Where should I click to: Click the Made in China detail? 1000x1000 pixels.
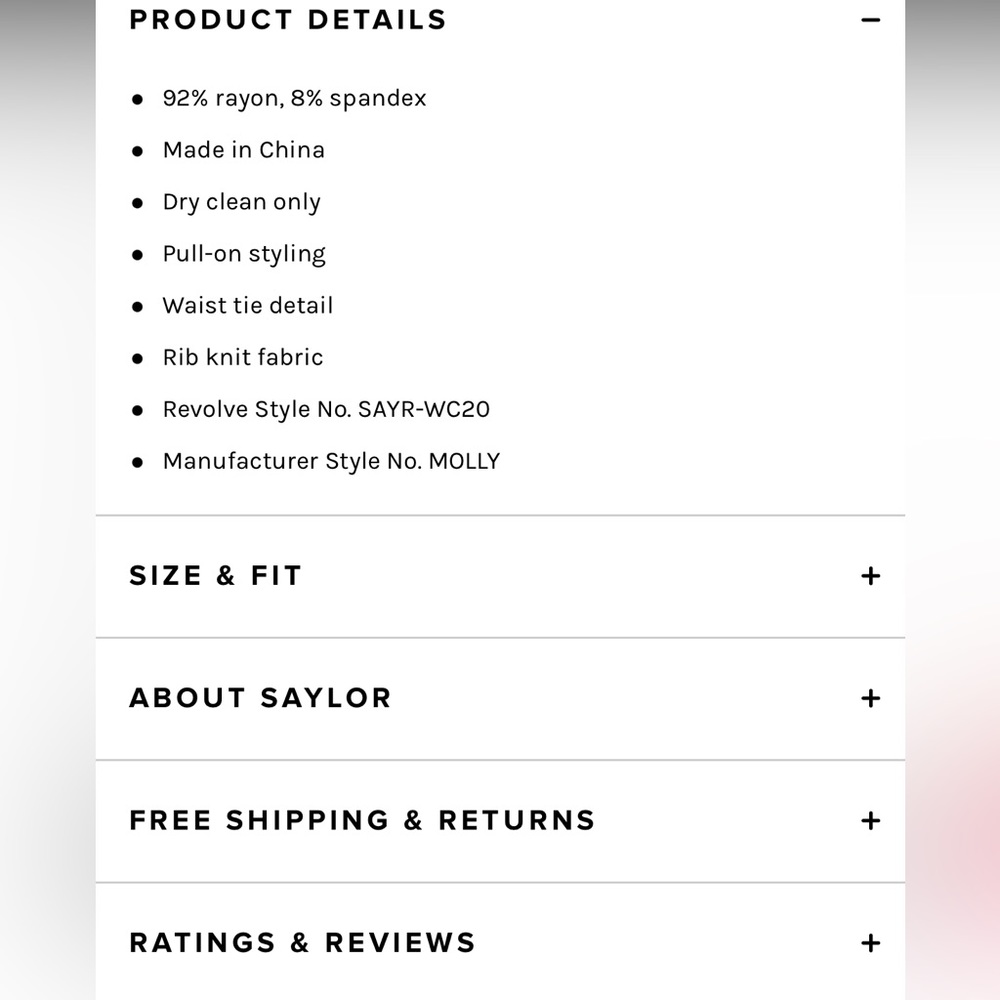[x=244, y=150]
